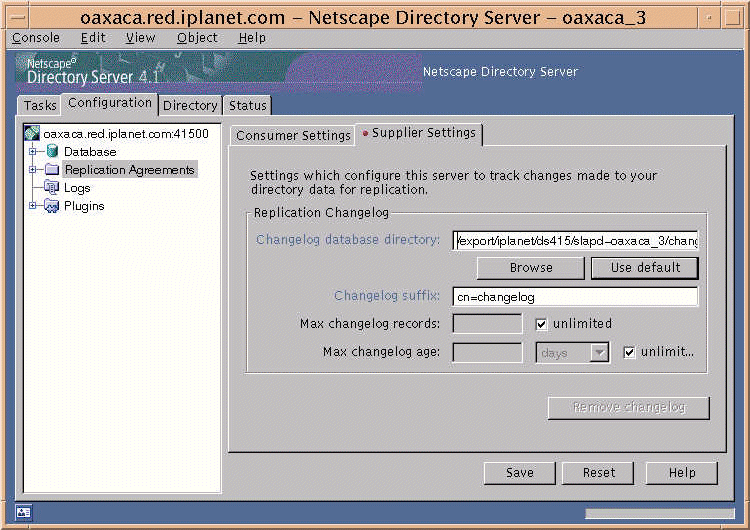This screenshot has height=530, width=750.
Task: Open the window menu button in title bar
Action: click(17, 19)
